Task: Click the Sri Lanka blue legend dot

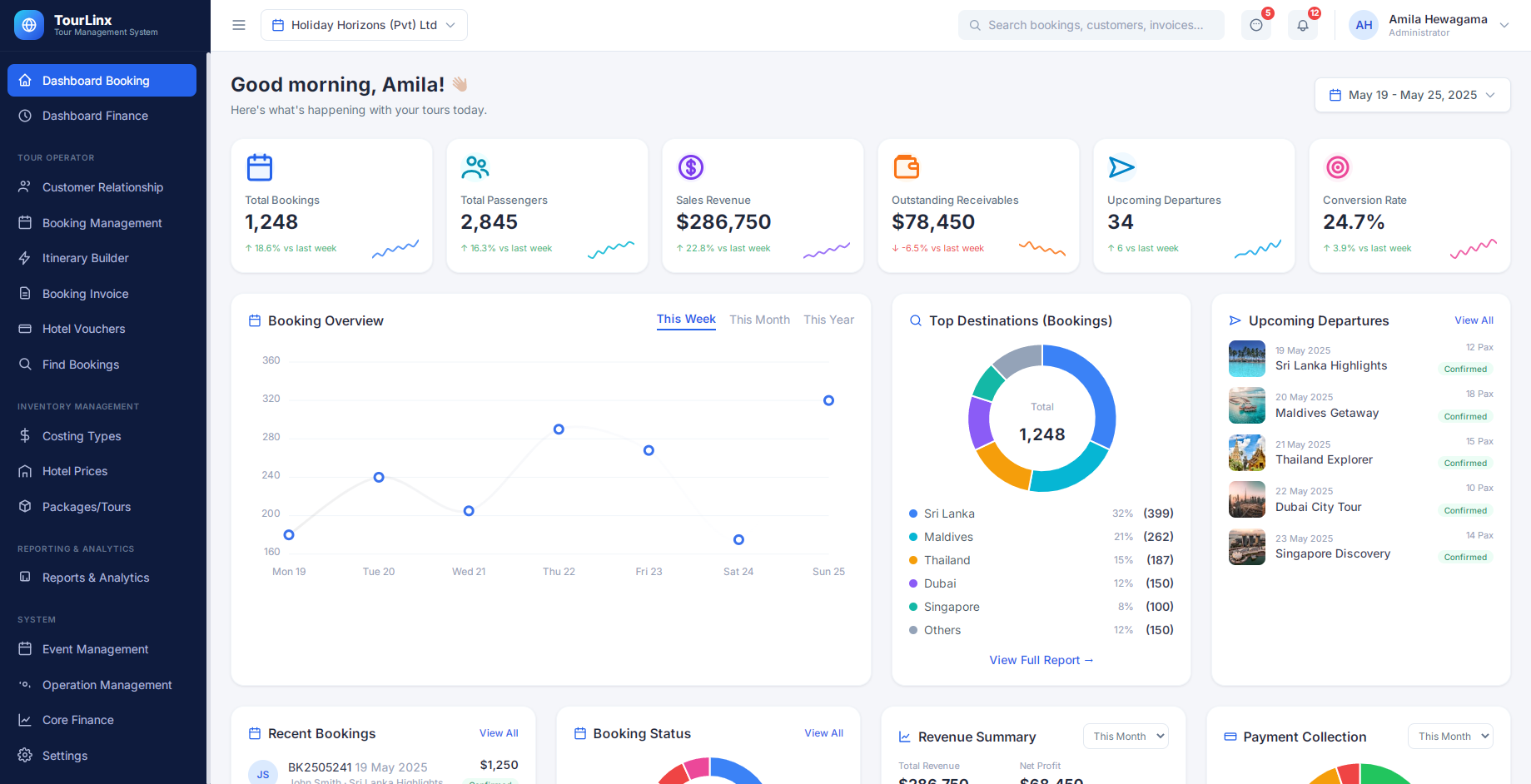Action: (x=913, y=514)
